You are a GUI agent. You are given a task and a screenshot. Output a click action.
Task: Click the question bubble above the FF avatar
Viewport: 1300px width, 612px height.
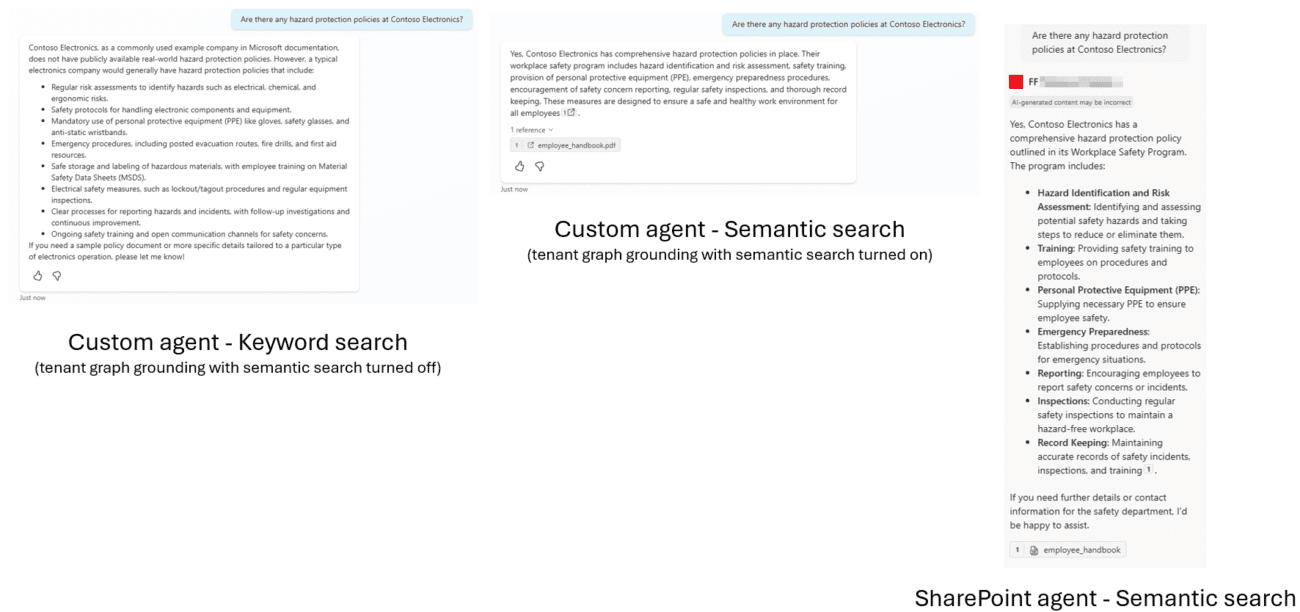1099,42
